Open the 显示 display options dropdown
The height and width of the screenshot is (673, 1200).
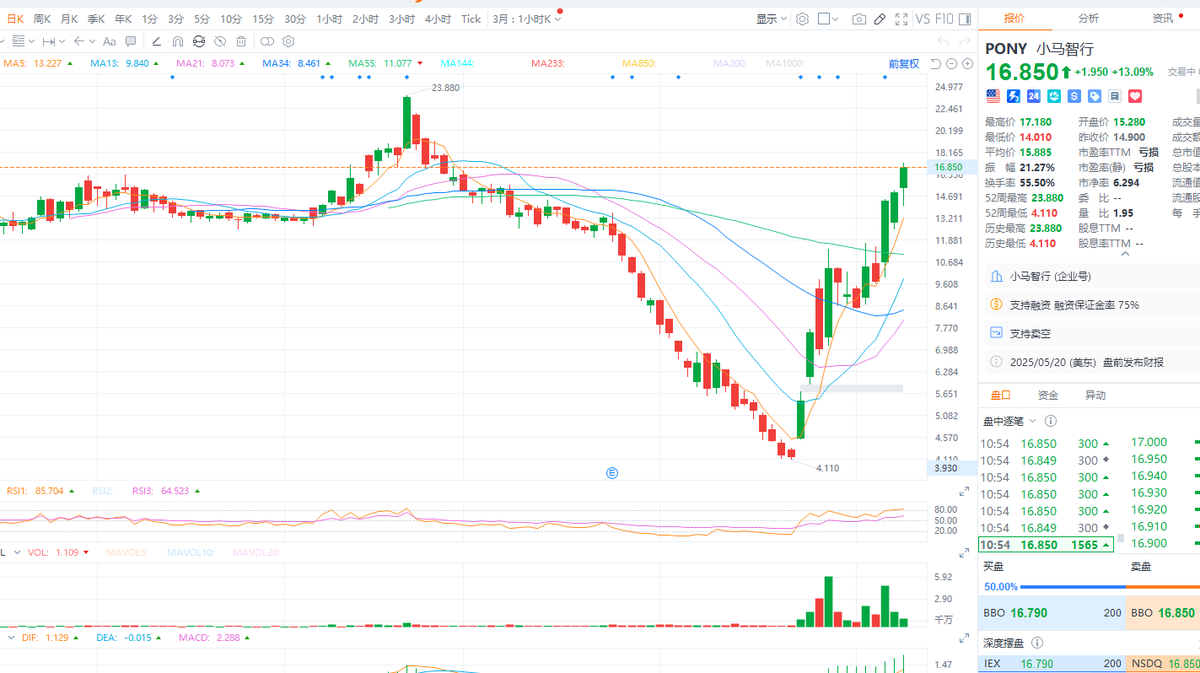[x=771, y=19]
